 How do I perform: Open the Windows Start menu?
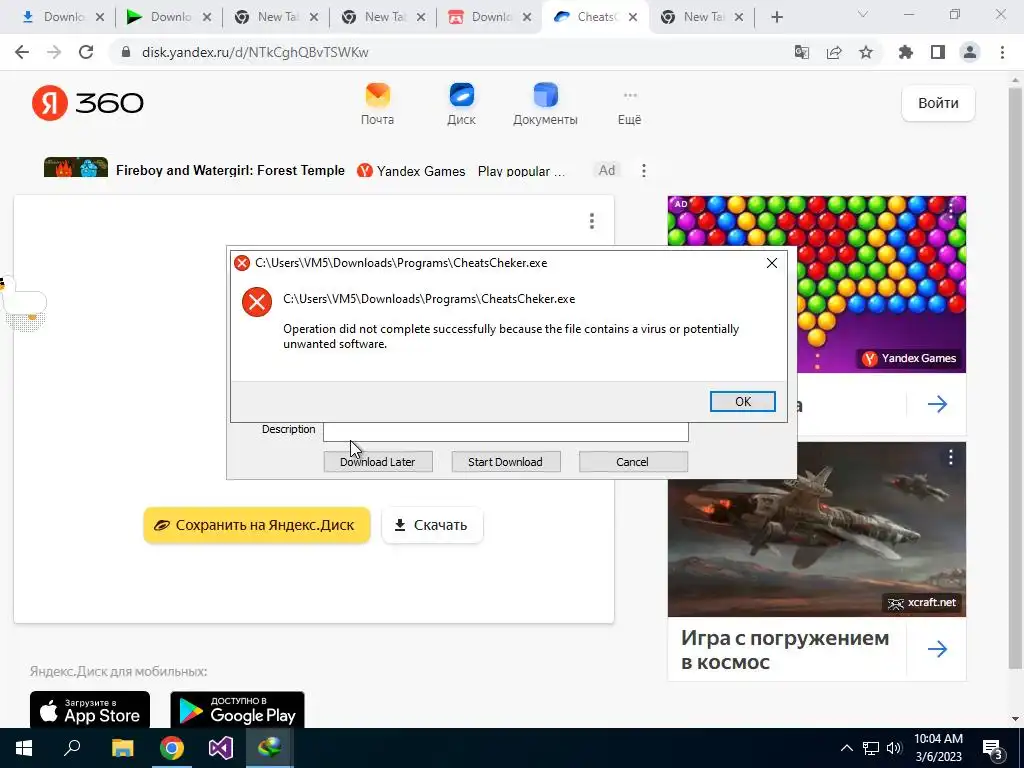[24, 748]
